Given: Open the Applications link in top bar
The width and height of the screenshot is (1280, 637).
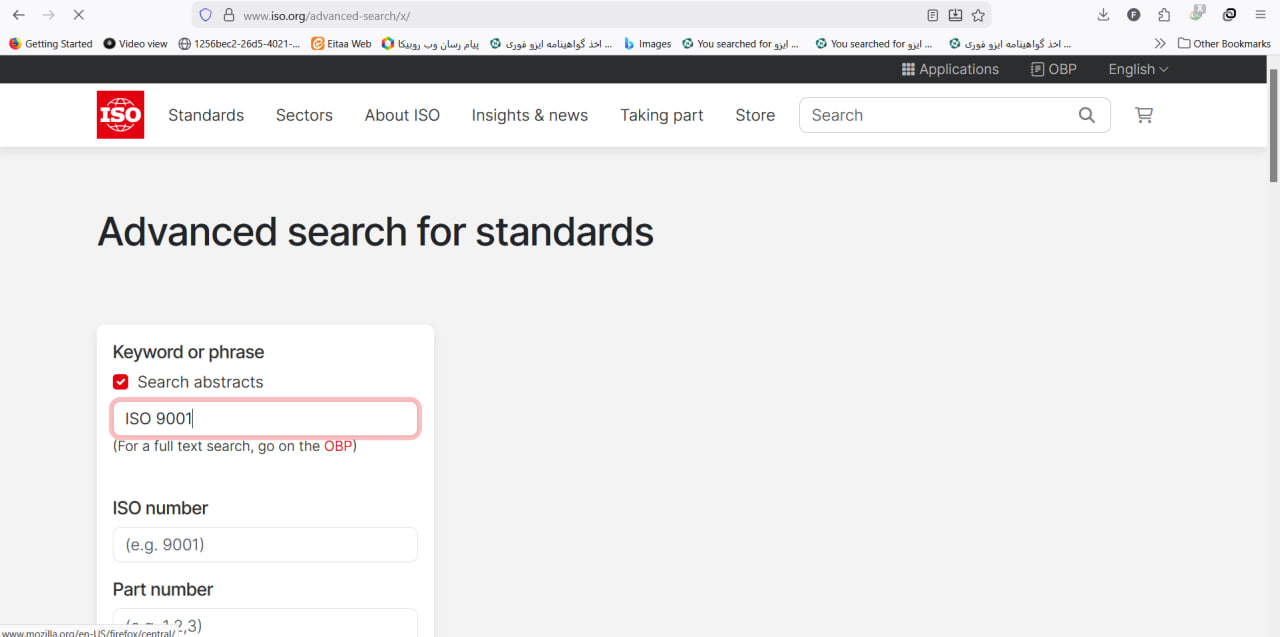Looking at the screenshot, I should coord(949,69).
